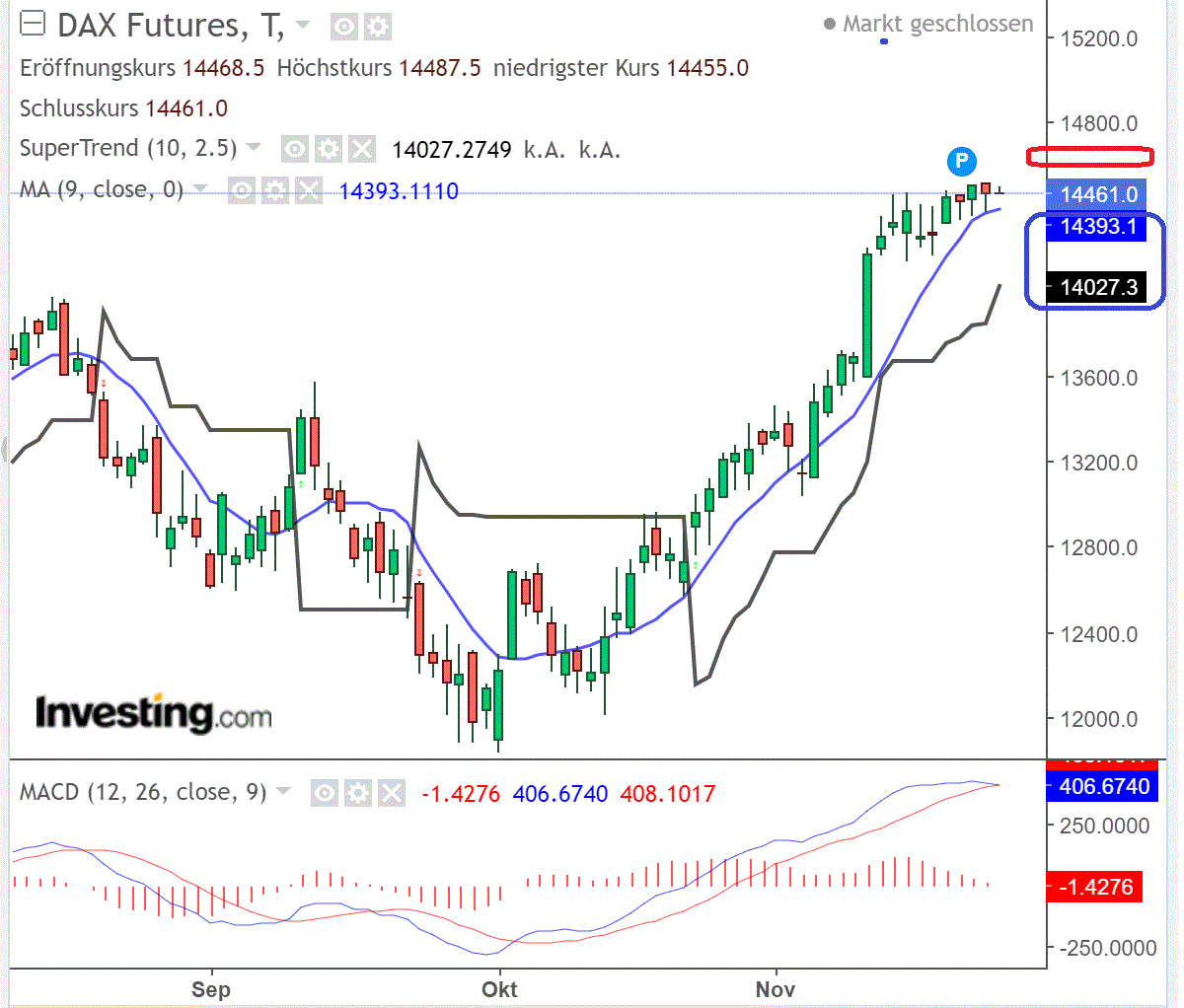Remove the SuperTrend indicator with its X icon

point(364,148)
